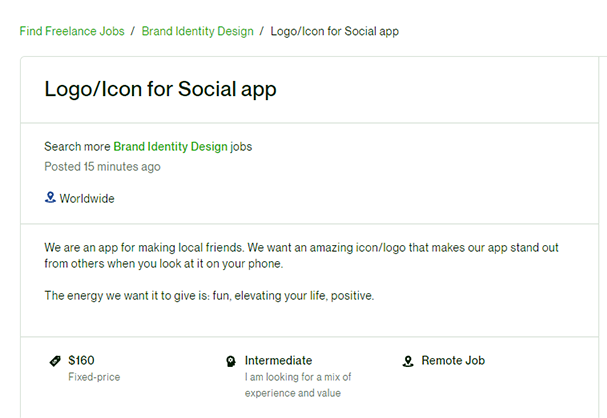The height and width of the screenshot is (418, 607).
Task: Select the Logo/Icon for Social app breadcrumb
Action: pos(334,31)
